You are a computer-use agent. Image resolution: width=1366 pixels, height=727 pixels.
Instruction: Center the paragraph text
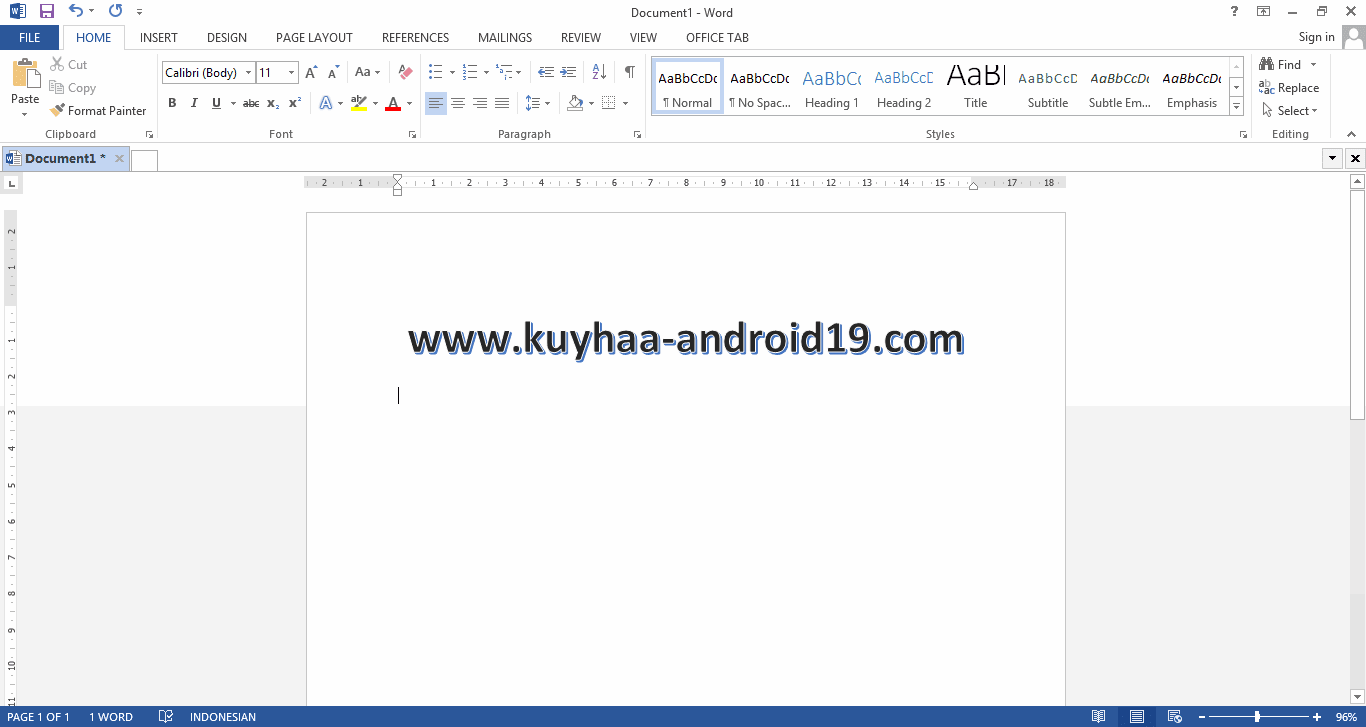point(458,103)
